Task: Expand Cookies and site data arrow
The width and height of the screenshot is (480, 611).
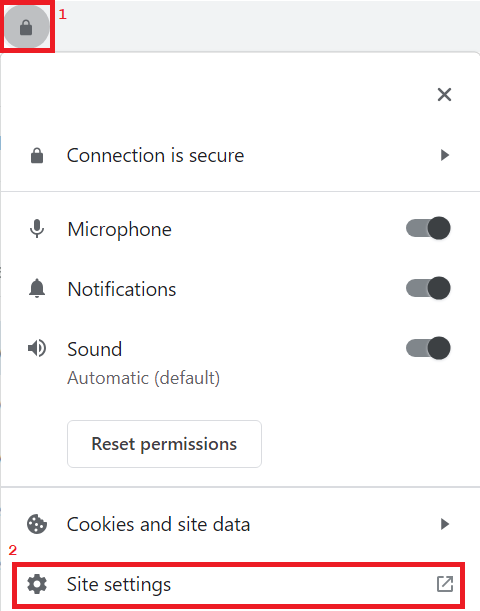Action: pos(445,524)
